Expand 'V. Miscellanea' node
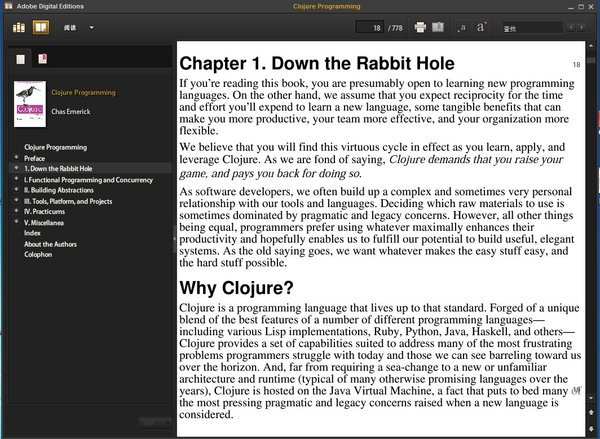Screen dimensions: 600x439 coord(16,222)
